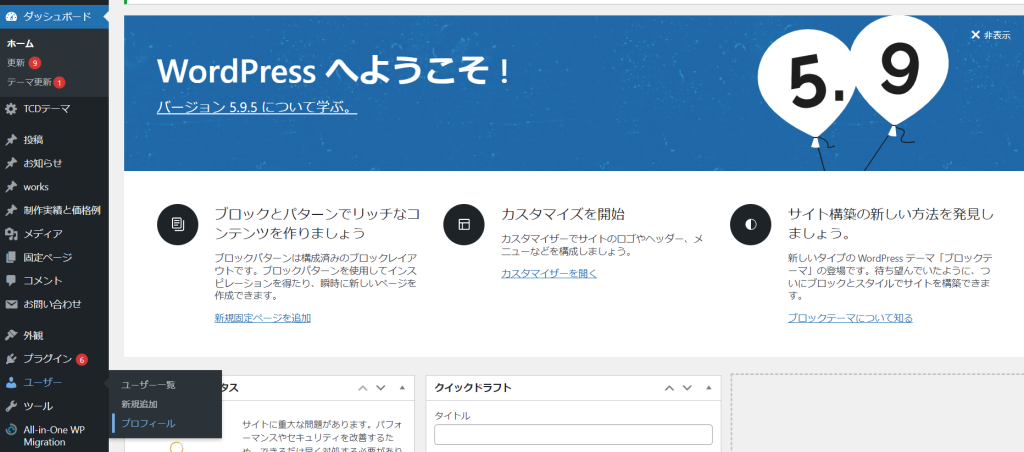Click the 非表示 X icon on banner

pyautogui.click(x=976, y=35)
